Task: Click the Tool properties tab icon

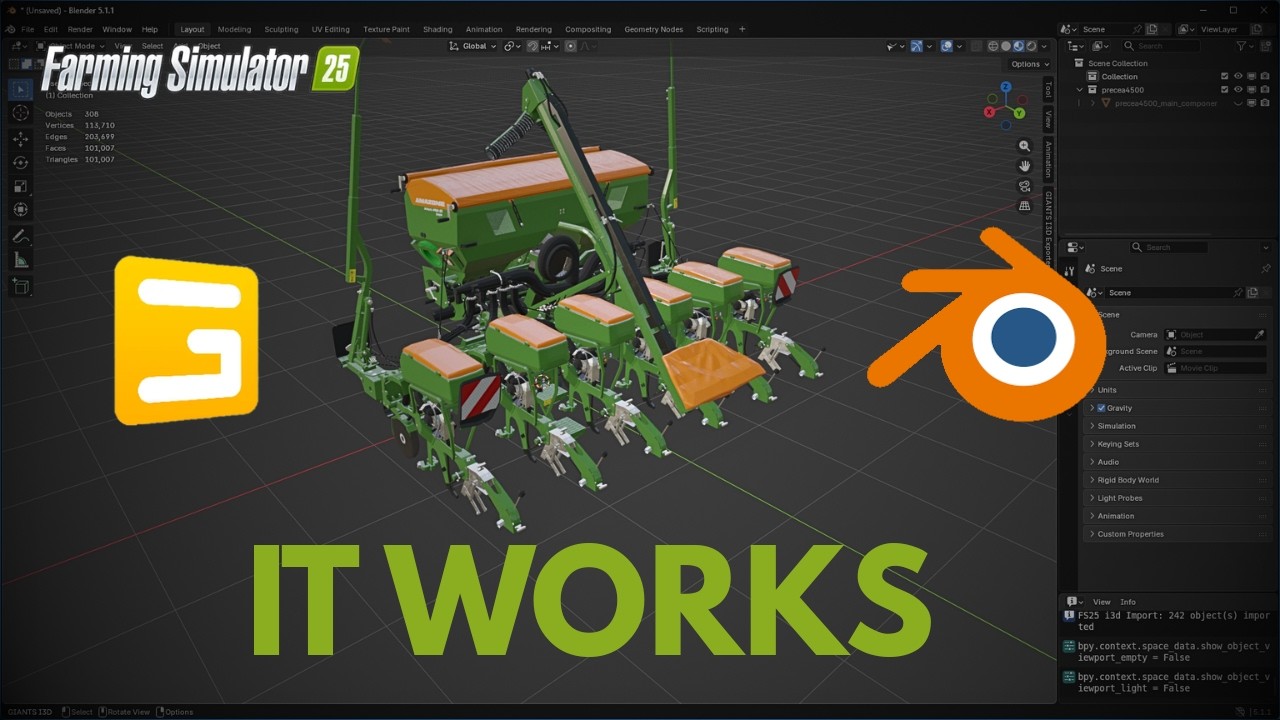Action: (x=1069, y=269)
